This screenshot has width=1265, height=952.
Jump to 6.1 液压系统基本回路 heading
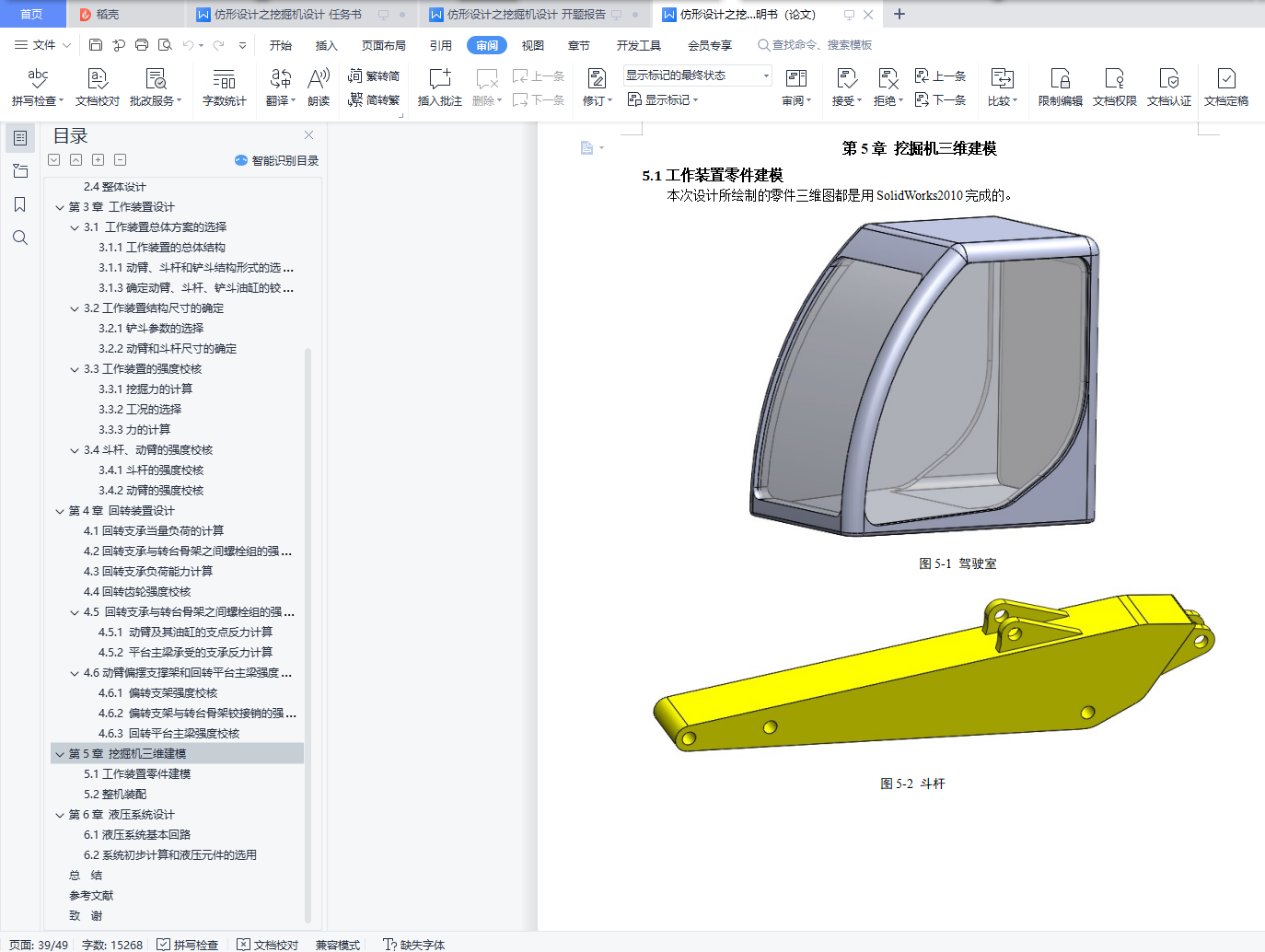[137, 835]
